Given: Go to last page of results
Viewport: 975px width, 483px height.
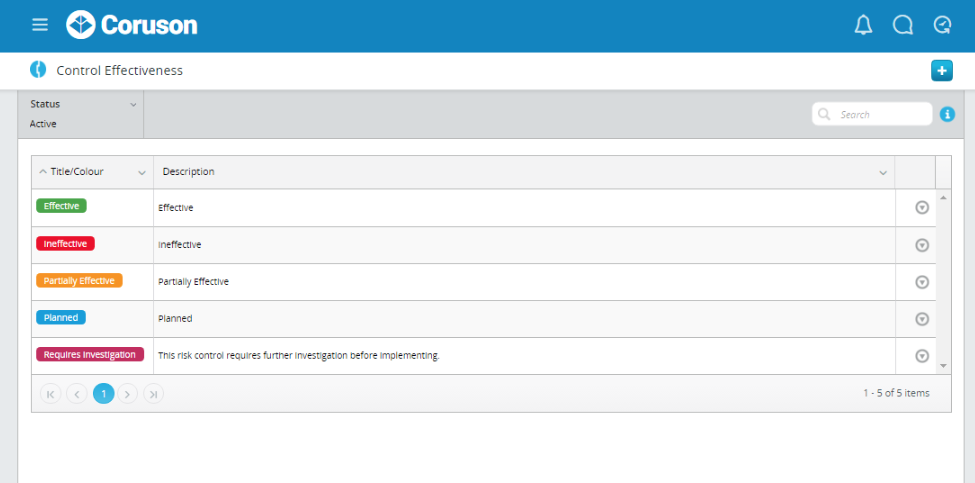Looking at the screenshot, I should [154, 393].
